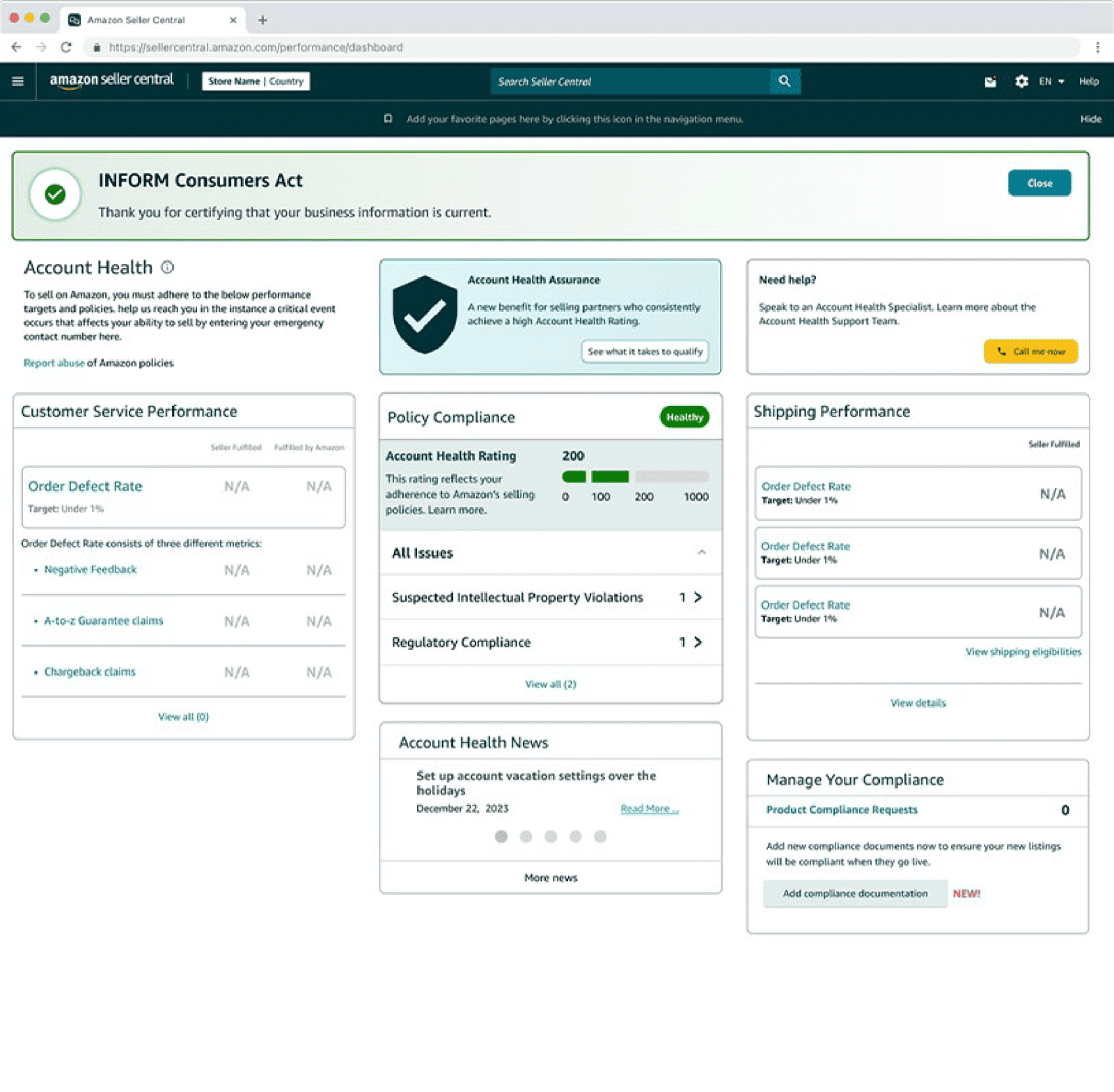This screenshot has height=1092, width=1114.
Task: Open the browser three-dot menu
Action: (1097, 47)
